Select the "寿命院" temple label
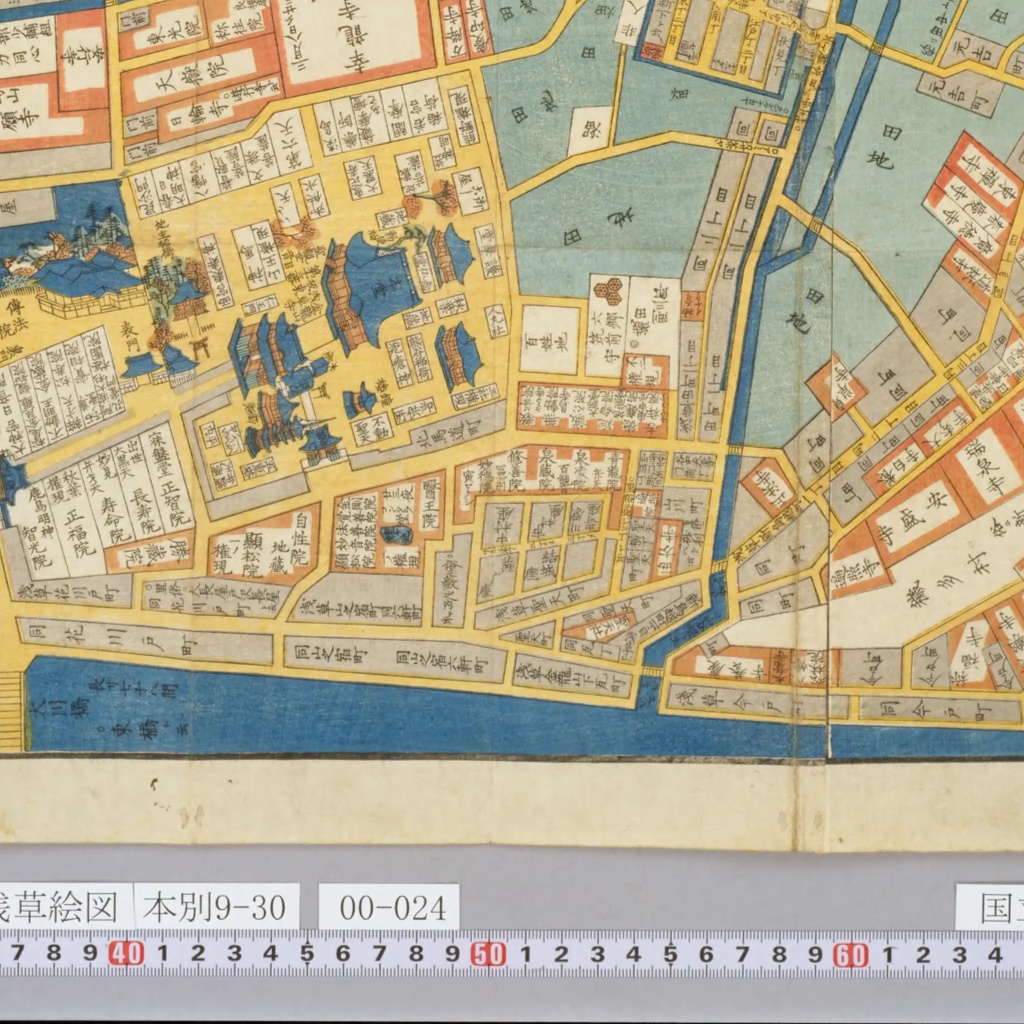1024x1024 pixels. point(114,523)
